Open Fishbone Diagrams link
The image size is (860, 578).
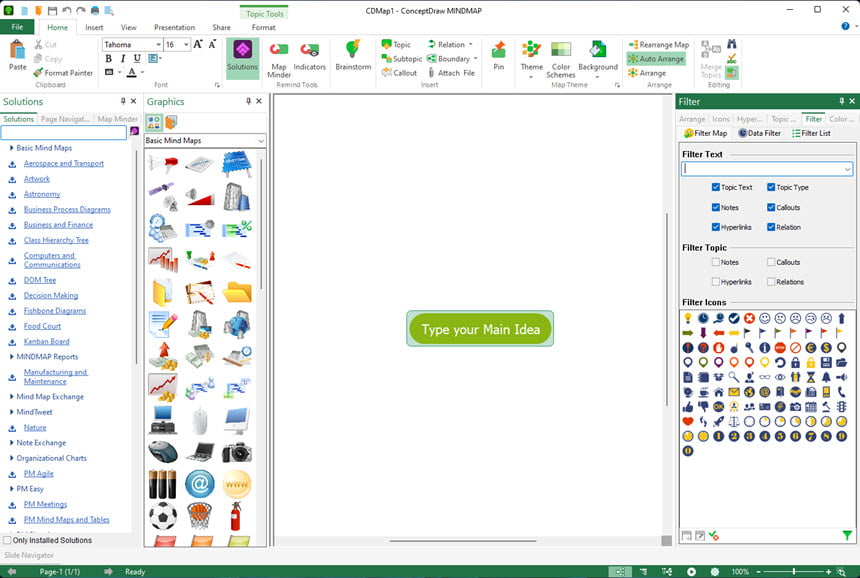[55, 310]
